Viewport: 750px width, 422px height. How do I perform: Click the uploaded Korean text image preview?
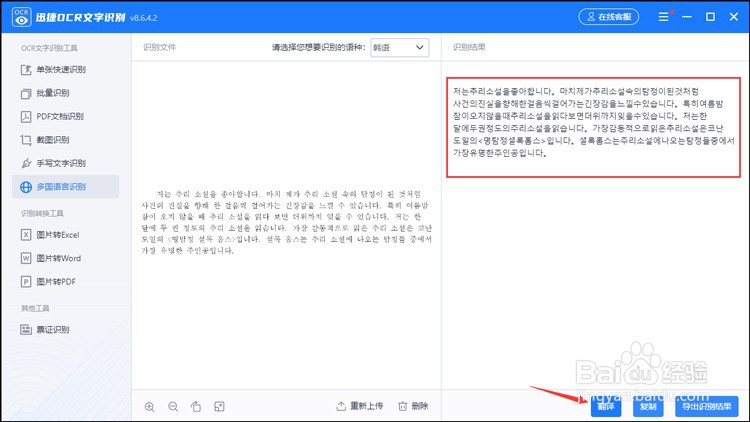[x=286, y=222]
